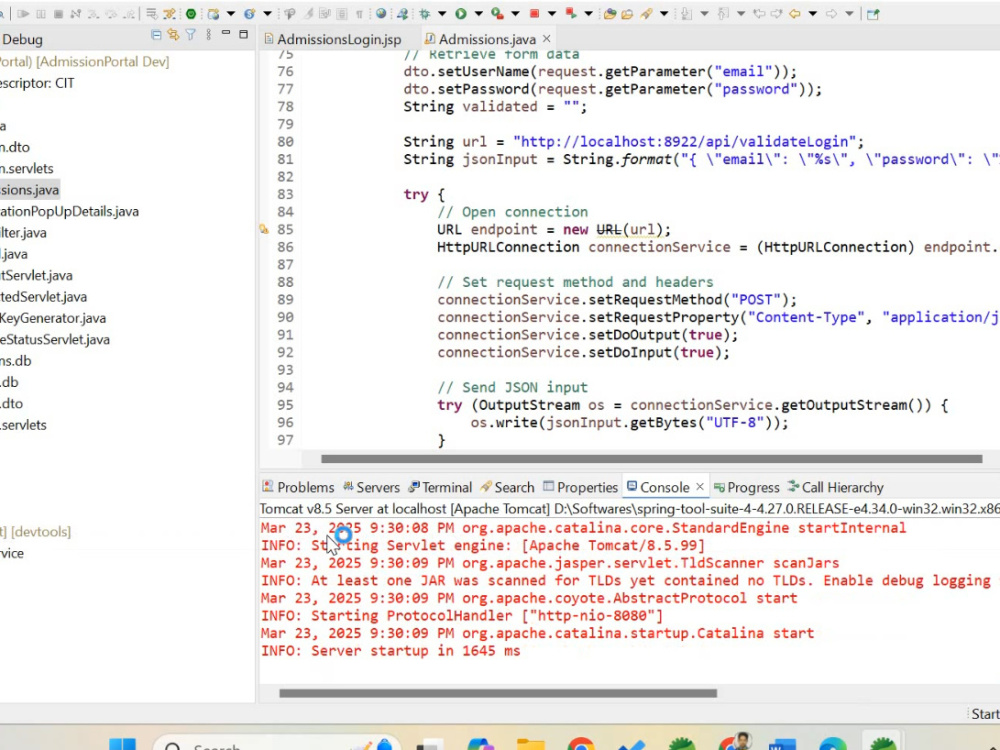Click the Suspend debug toolbar icon
The width and height of the screenshot is (1000, 750).
pyautogui.click(x=41, y=13)
